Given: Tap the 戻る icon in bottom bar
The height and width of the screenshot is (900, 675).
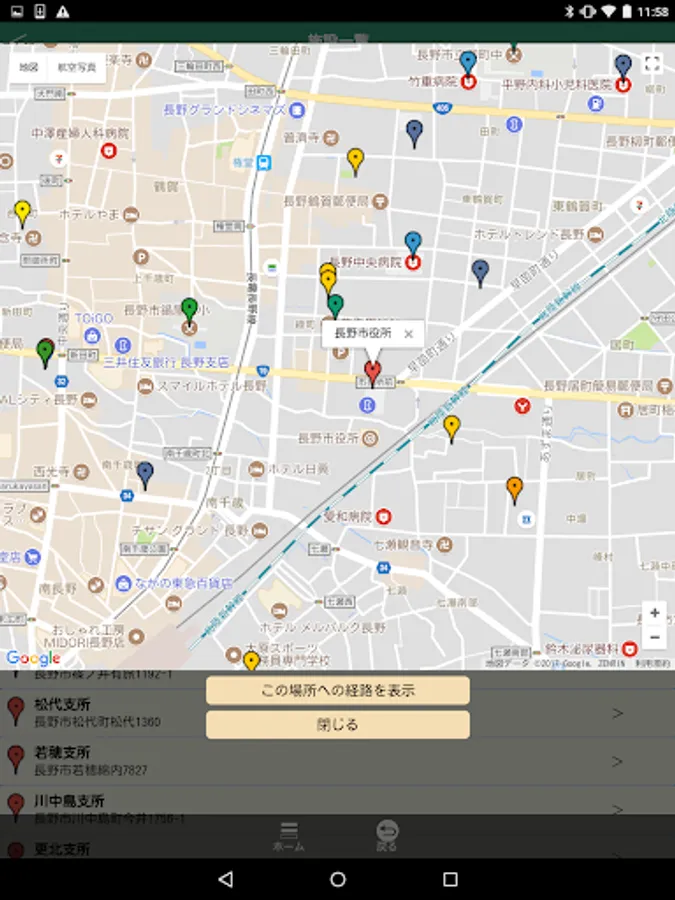Looking at the screenshot, I should [387, 836].
